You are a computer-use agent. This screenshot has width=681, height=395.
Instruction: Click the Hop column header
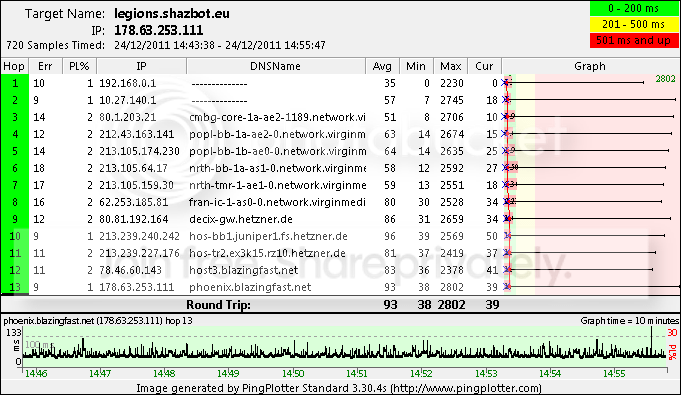pos(14,66)
